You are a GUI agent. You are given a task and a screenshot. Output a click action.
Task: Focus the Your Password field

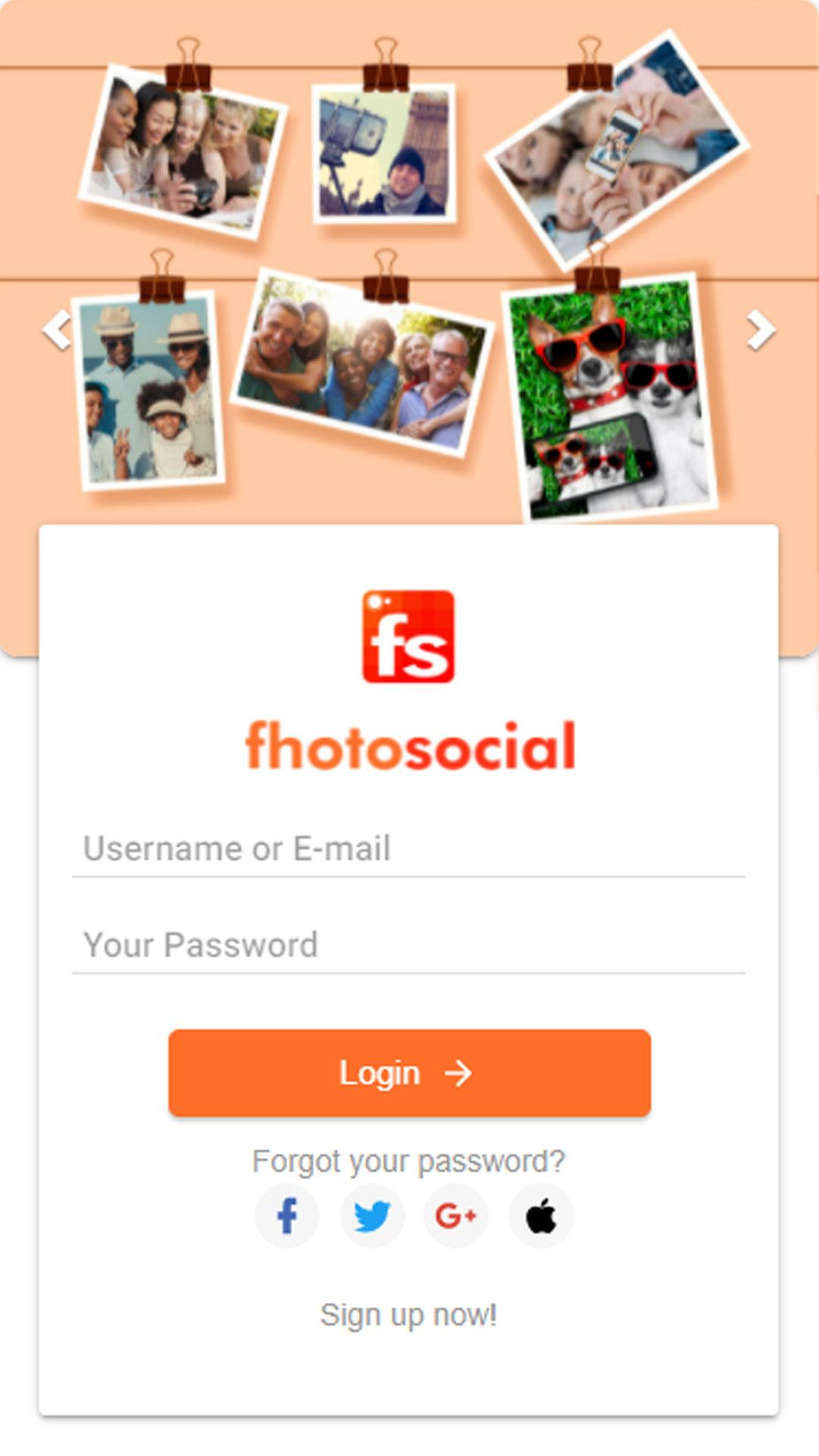point(409,946)
